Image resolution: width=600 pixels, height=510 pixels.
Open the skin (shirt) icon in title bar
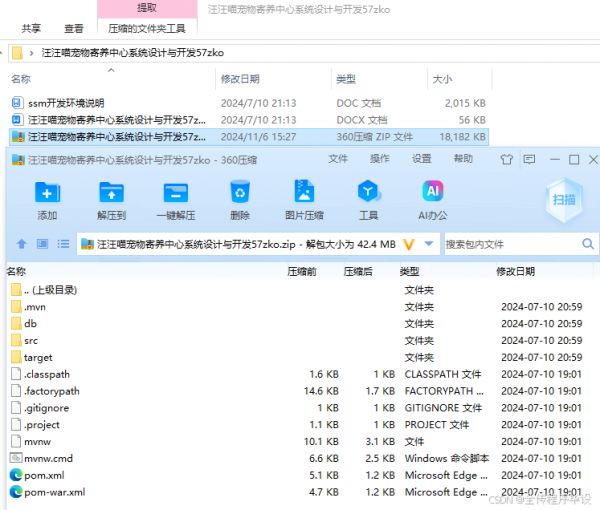click(507, 159)
